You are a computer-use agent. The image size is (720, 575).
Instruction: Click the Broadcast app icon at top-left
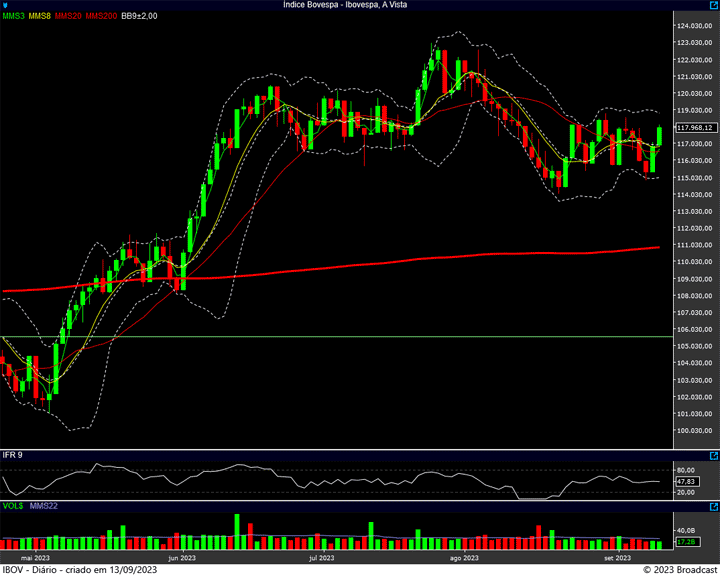coord(6,5)
